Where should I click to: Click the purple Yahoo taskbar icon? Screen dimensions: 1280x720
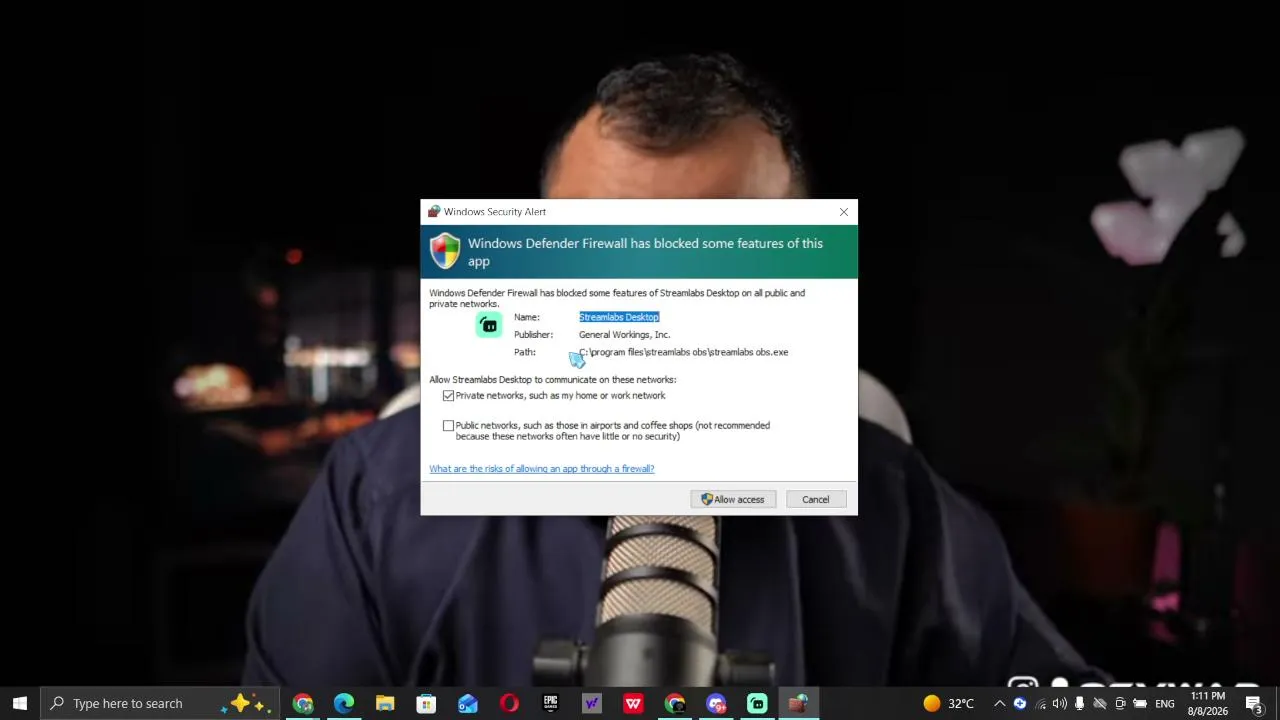point(592,703)
